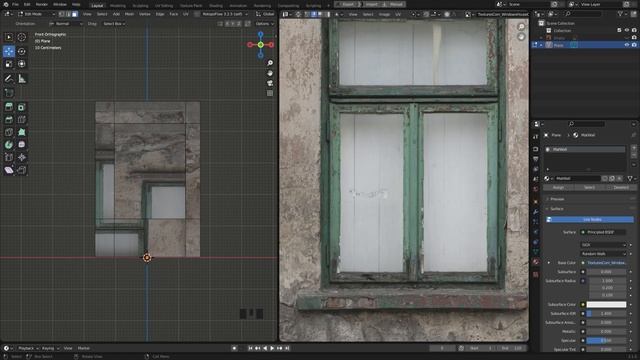This screenshot has width=640, height=360.
Task: Click the 3D viewport zoom magnifier icon
Action: click(270, 63)
